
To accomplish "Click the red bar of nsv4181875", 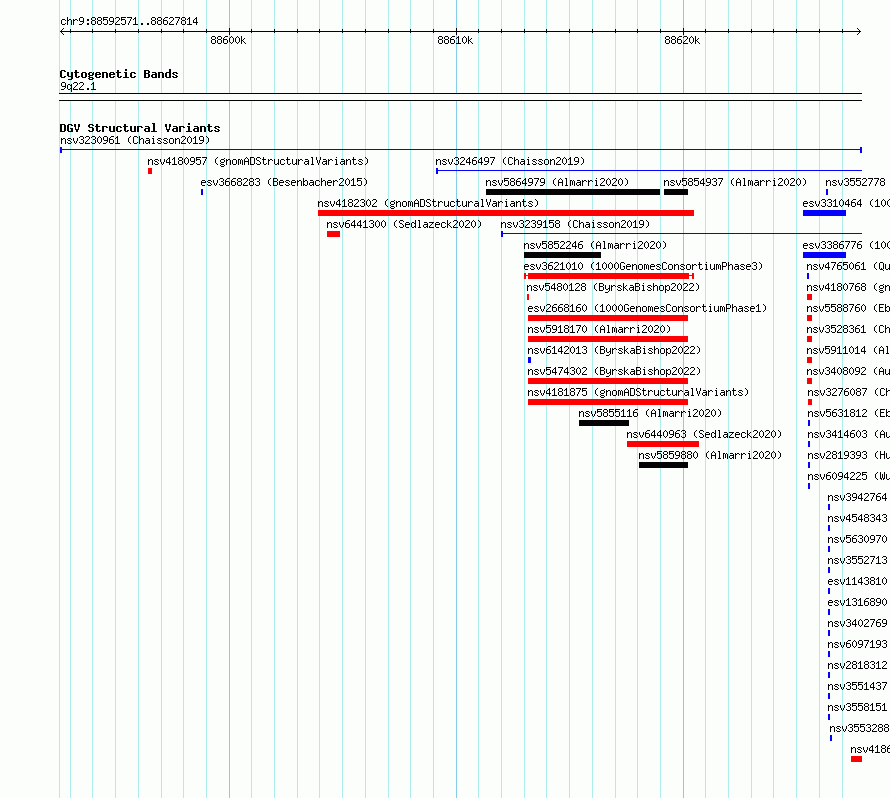I will click(x=608, y=402).
